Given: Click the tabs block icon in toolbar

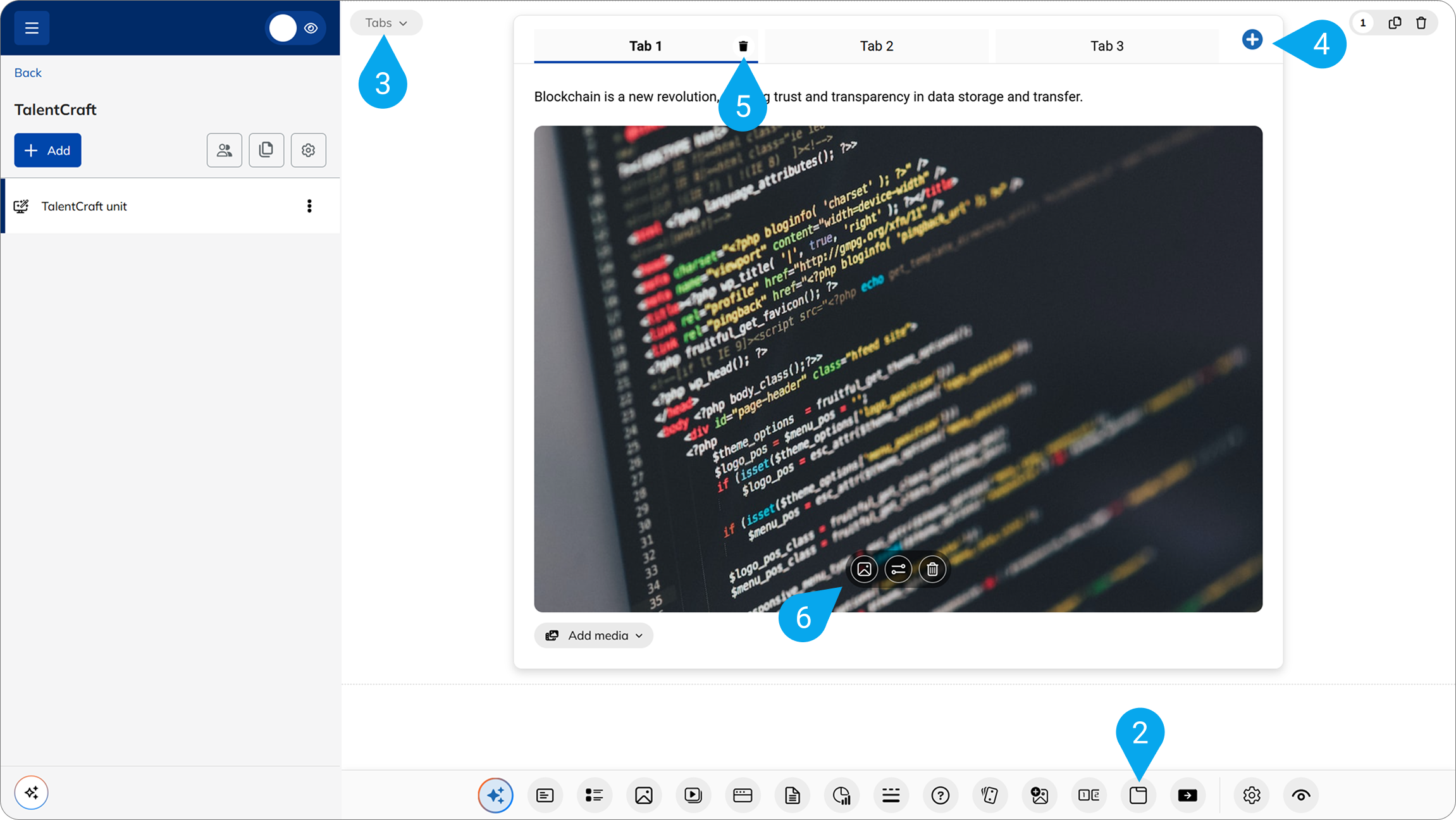Looking at the screenshot, I should coord(1138,795).
